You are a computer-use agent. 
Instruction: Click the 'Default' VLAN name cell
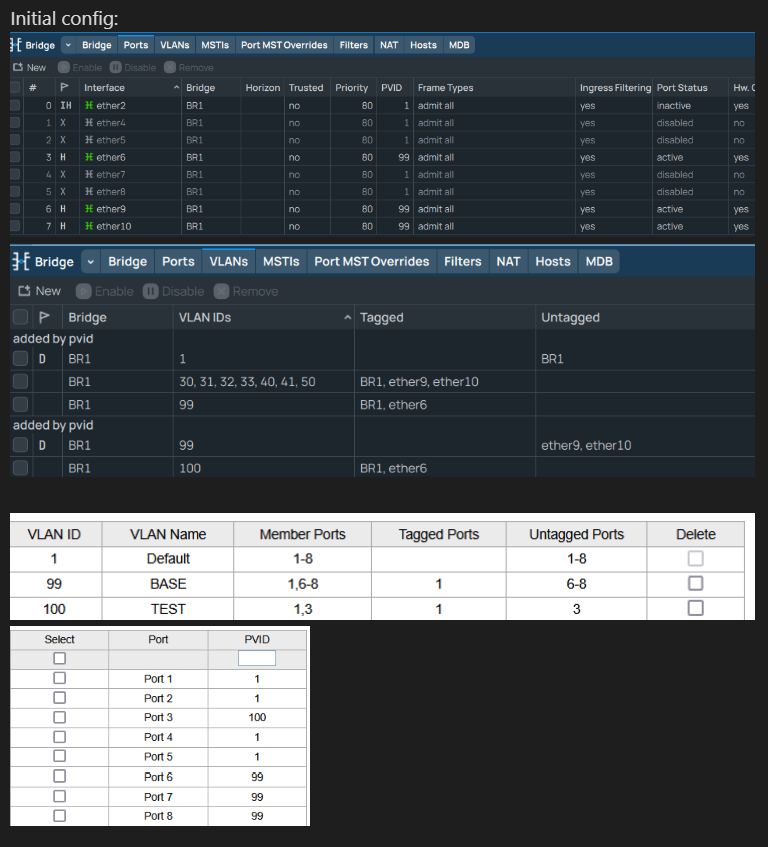point(168,559)
